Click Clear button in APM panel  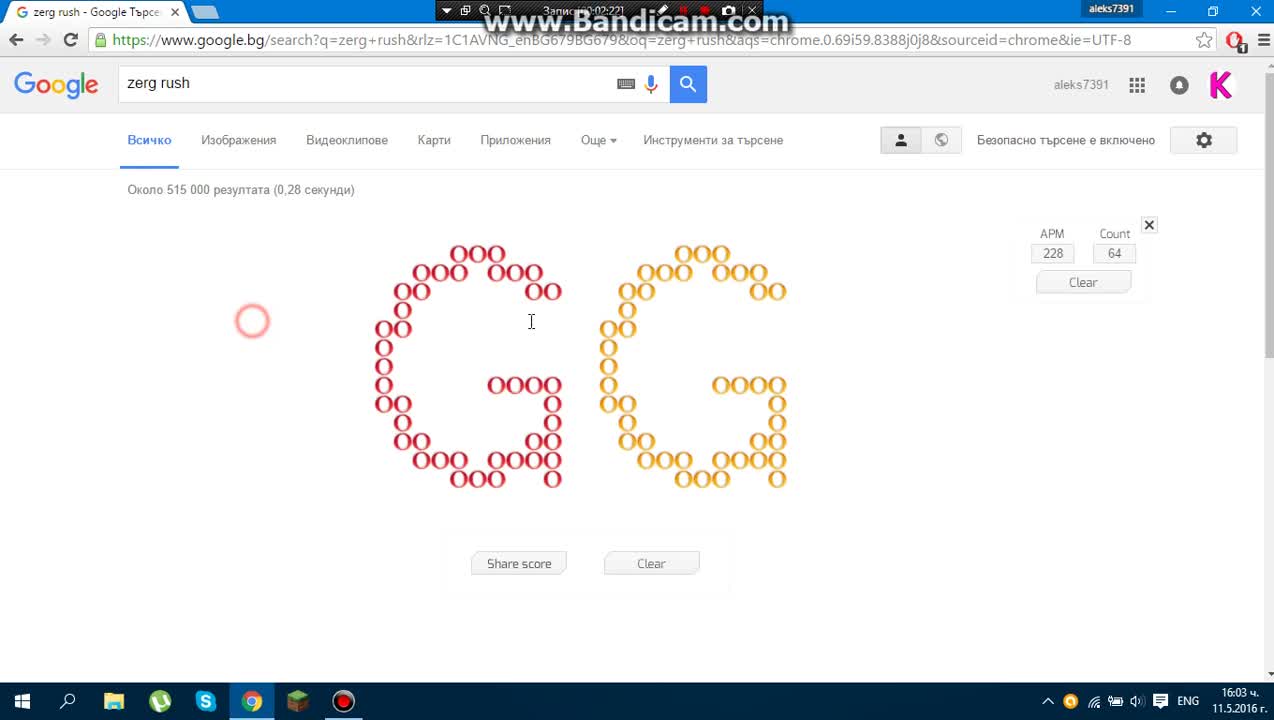click(x=1083, y=282)
